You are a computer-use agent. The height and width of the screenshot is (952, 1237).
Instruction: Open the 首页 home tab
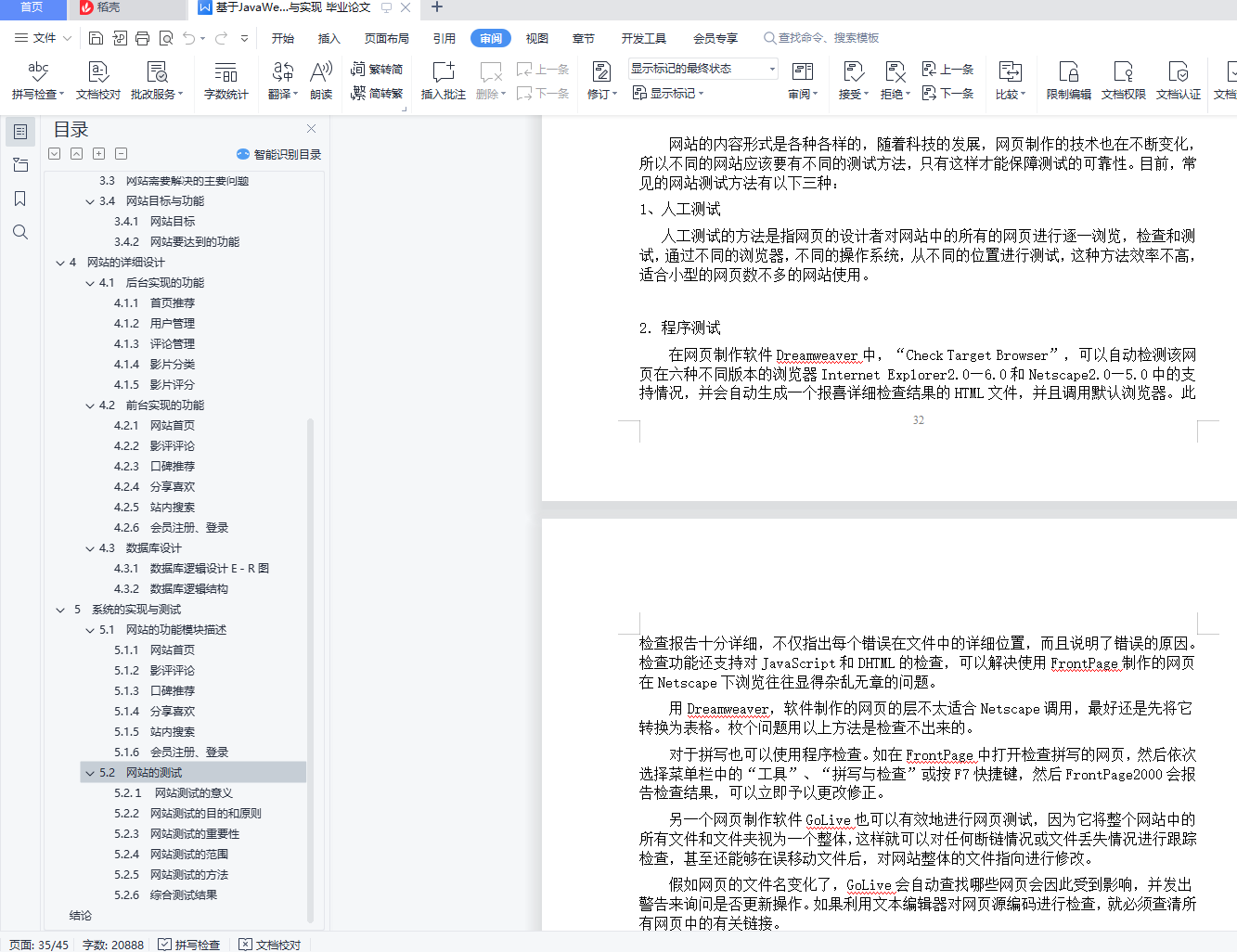[x=32, y=7]
